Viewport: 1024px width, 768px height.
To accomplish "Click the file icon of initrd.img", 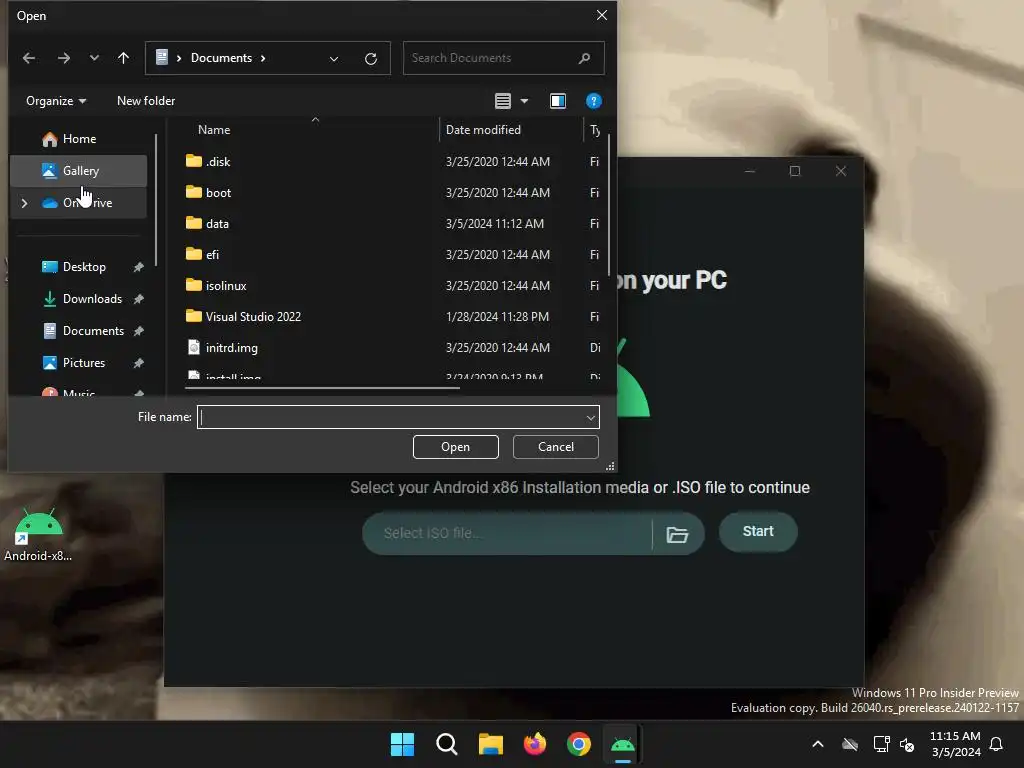I will coord(193,347).
